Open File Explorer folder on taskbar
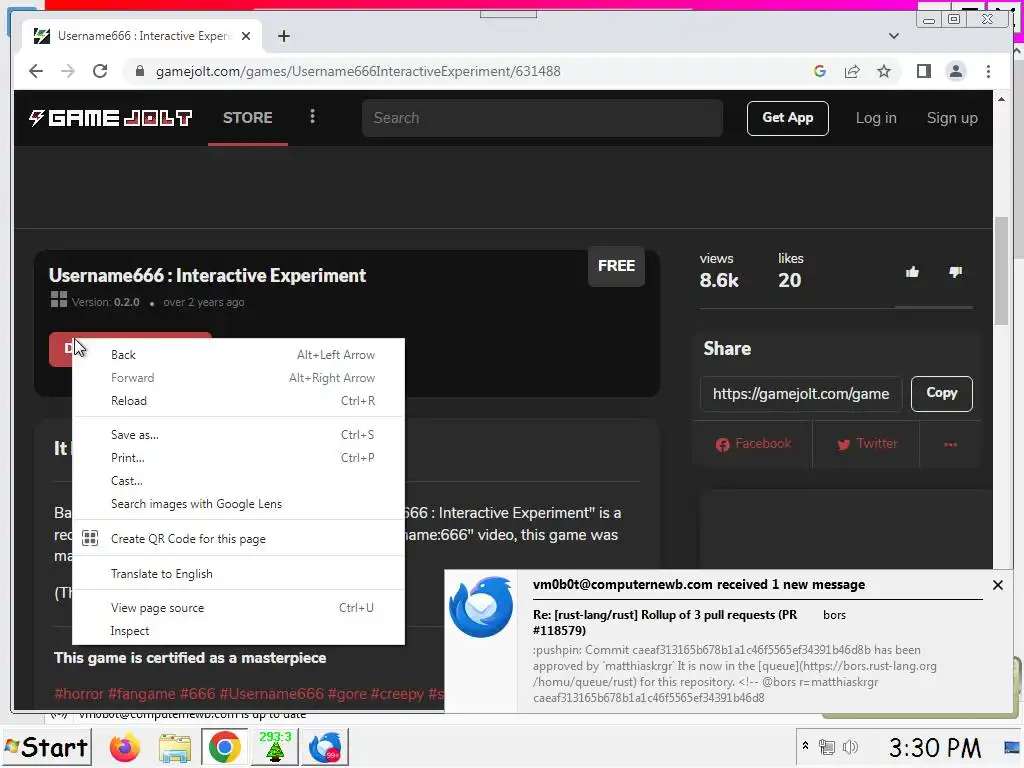Image resolution: width=1024 pixels, height=768 pixels. pyautogui.click(x=175, y=748)
